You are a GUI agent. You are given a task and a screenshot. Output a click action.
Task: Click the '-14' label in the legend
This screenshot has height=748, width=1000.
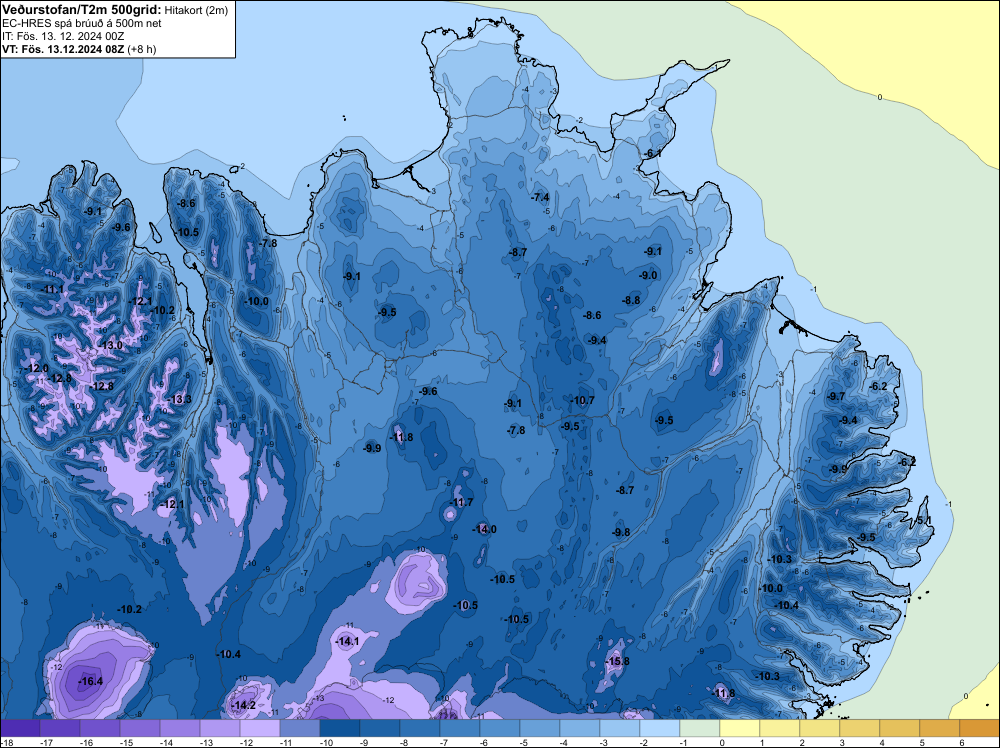[x=166, y=742]
